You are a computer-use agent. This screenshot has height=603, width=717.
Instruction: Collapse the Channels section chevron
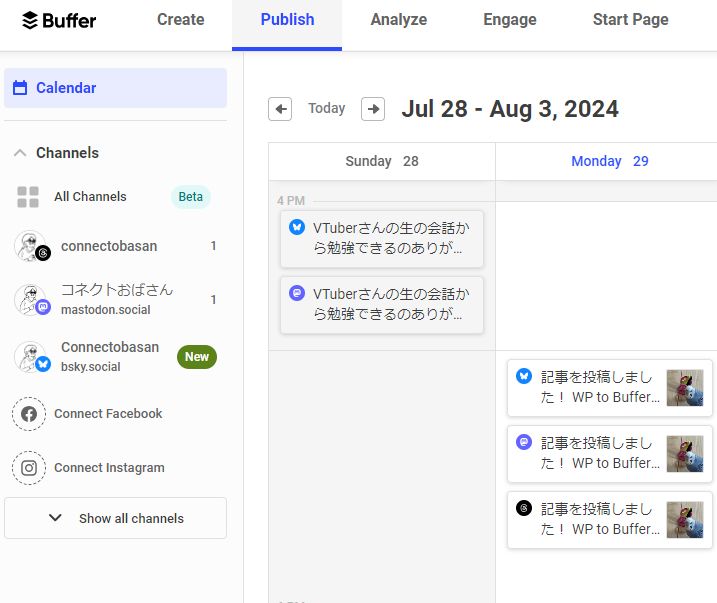pyautogui.click(x=20, y=153)
